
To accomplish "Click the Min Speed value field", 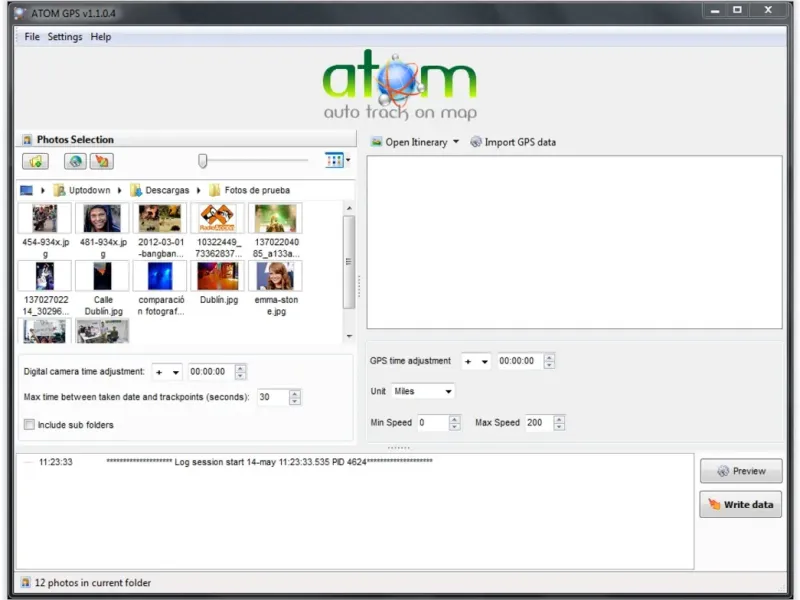I will coord(433,423).
